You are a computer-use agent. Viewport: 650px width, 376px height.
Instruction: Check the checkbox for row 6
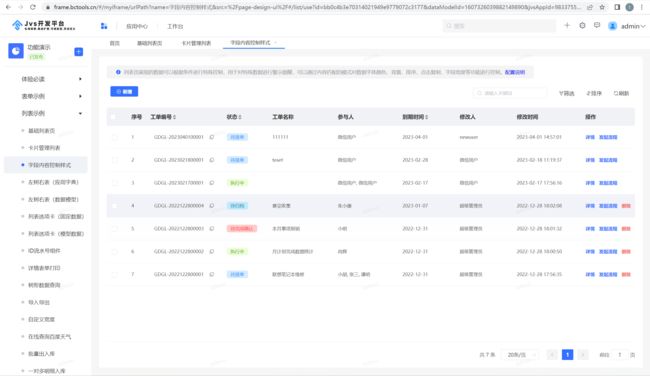tap(114, 251)
